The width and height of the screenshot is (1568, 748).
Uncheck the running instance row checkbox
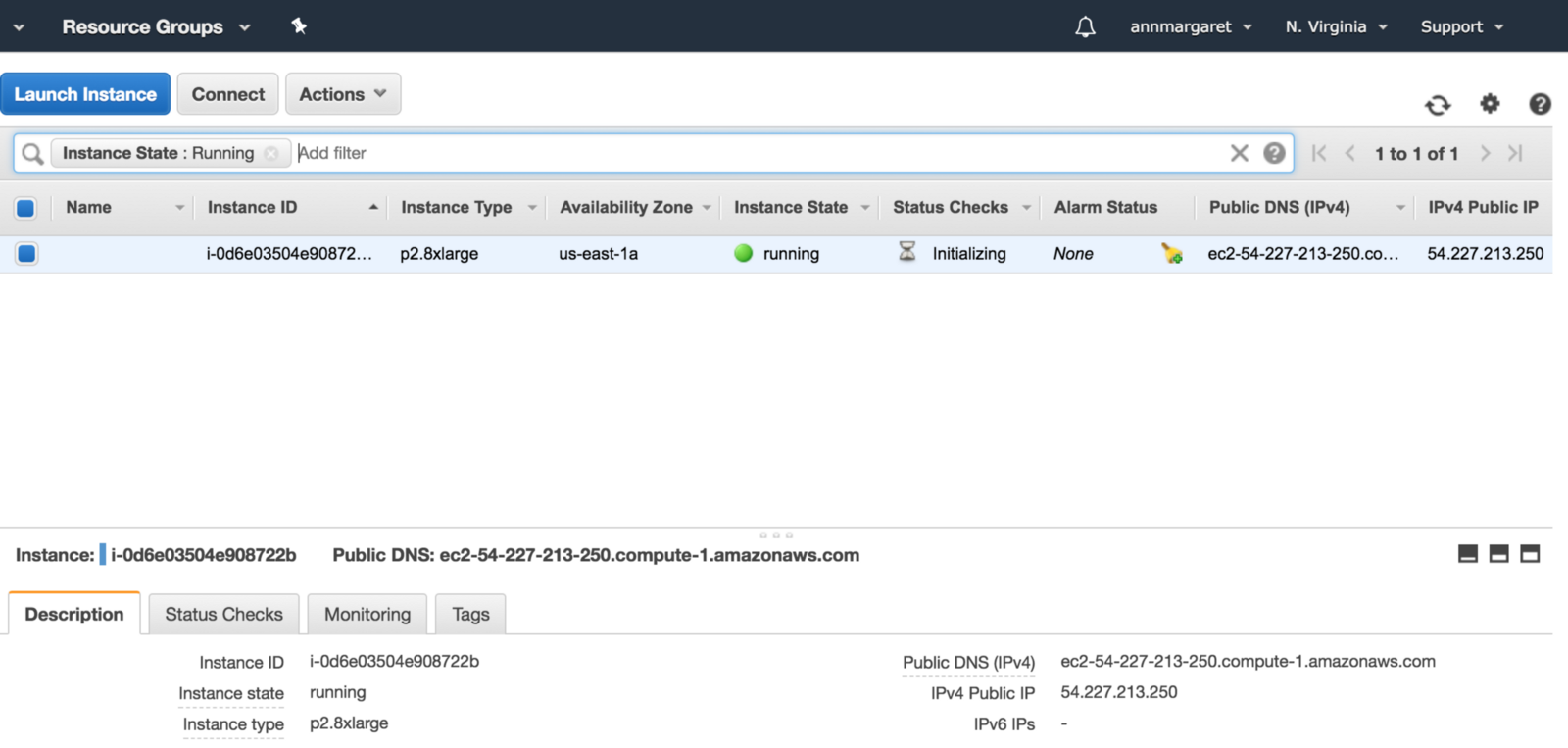point(26,254)
